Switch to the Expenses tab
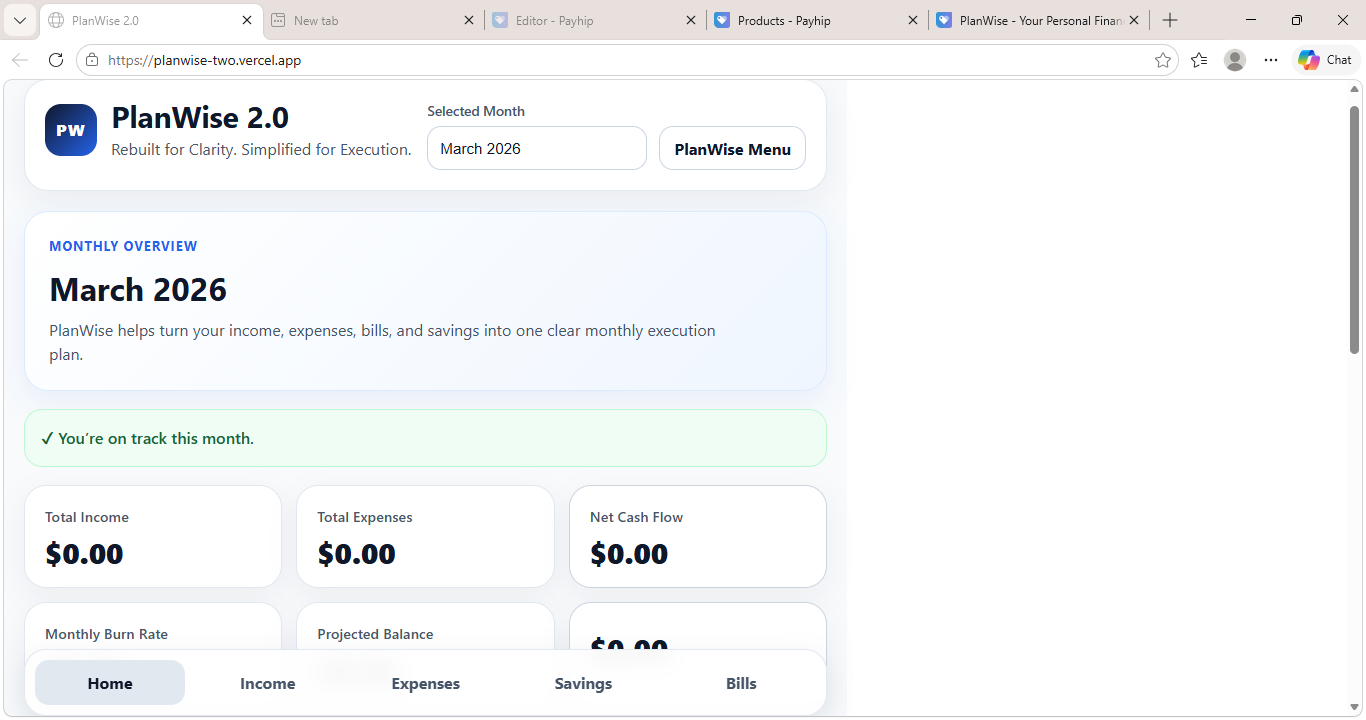 425,684
